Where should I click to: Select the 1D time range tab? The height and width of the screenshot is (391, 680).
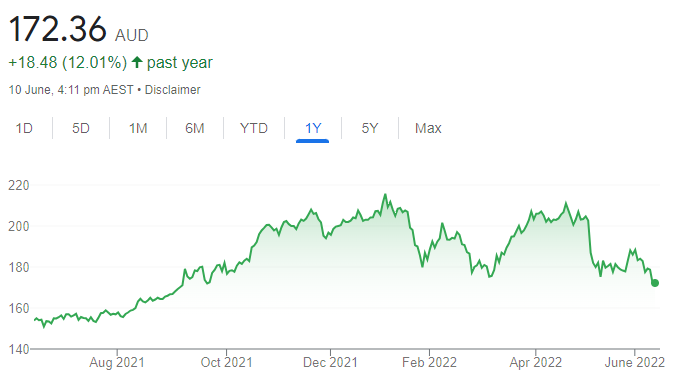24,128
